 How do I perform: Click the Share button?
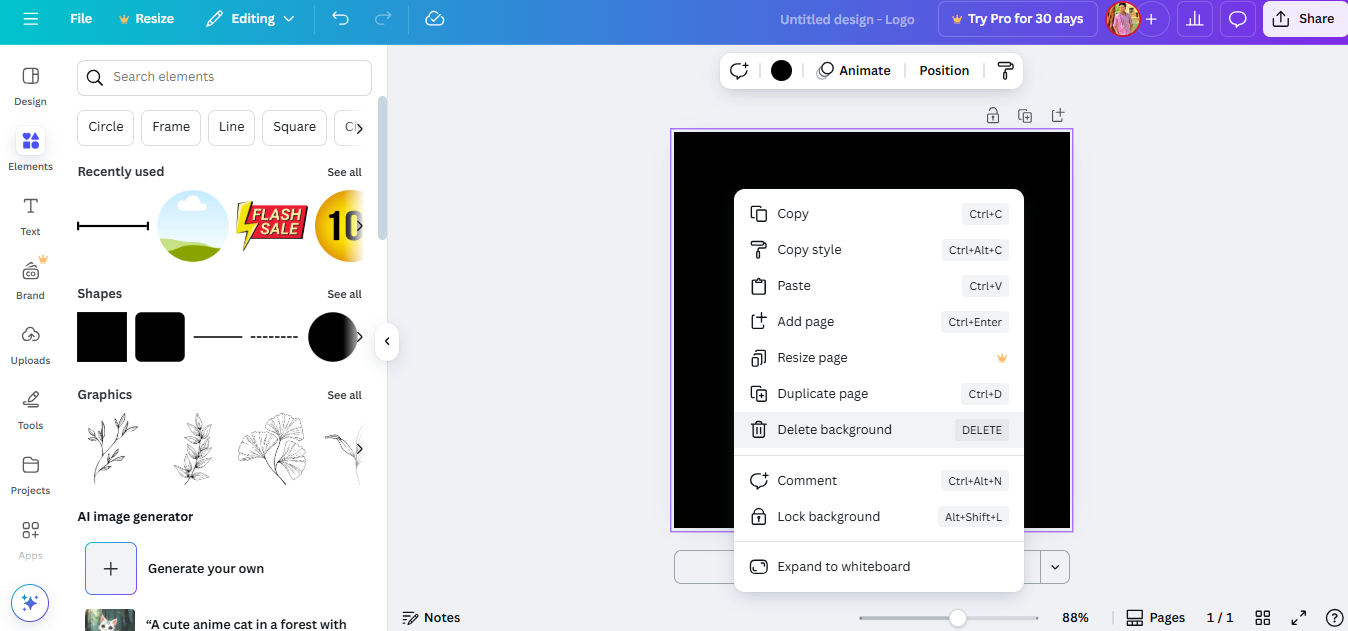[x=1305, y=19]
